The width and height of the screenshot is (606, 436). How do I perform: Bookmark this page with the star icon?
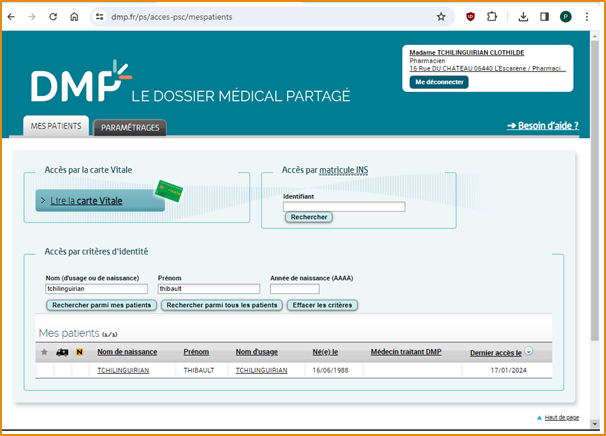(441, 17)
